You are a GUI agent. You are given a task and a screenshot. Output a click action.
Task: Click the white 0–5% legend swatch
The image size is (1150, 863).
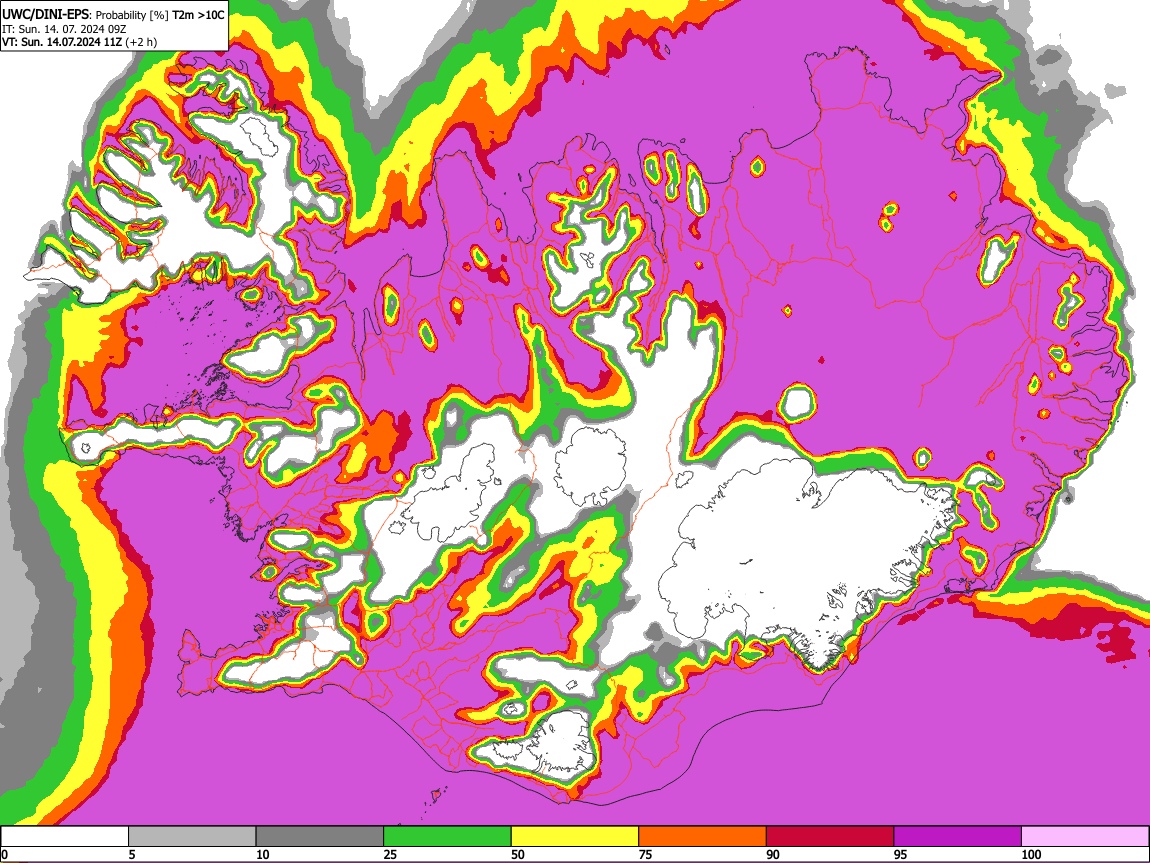click(65, 837)
